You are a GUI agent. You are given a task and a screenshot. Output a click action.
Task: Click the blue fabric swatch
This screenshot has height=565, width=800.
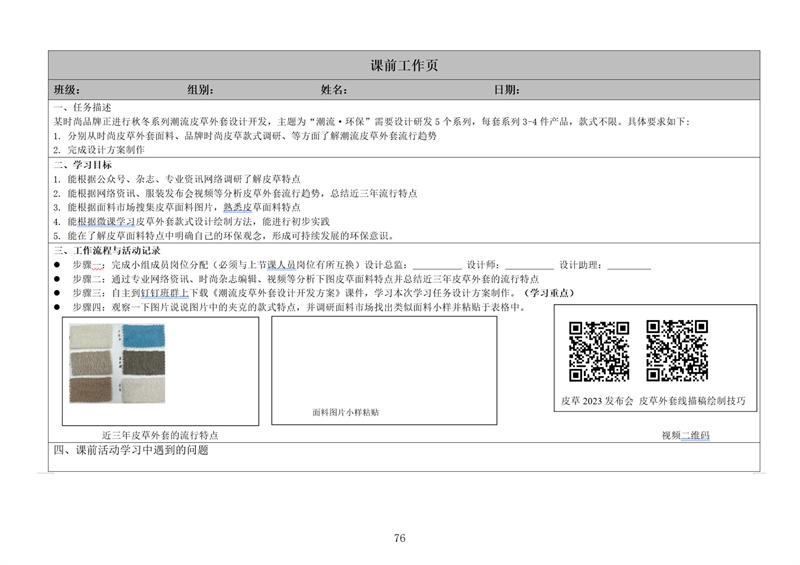tap(143, 335)
